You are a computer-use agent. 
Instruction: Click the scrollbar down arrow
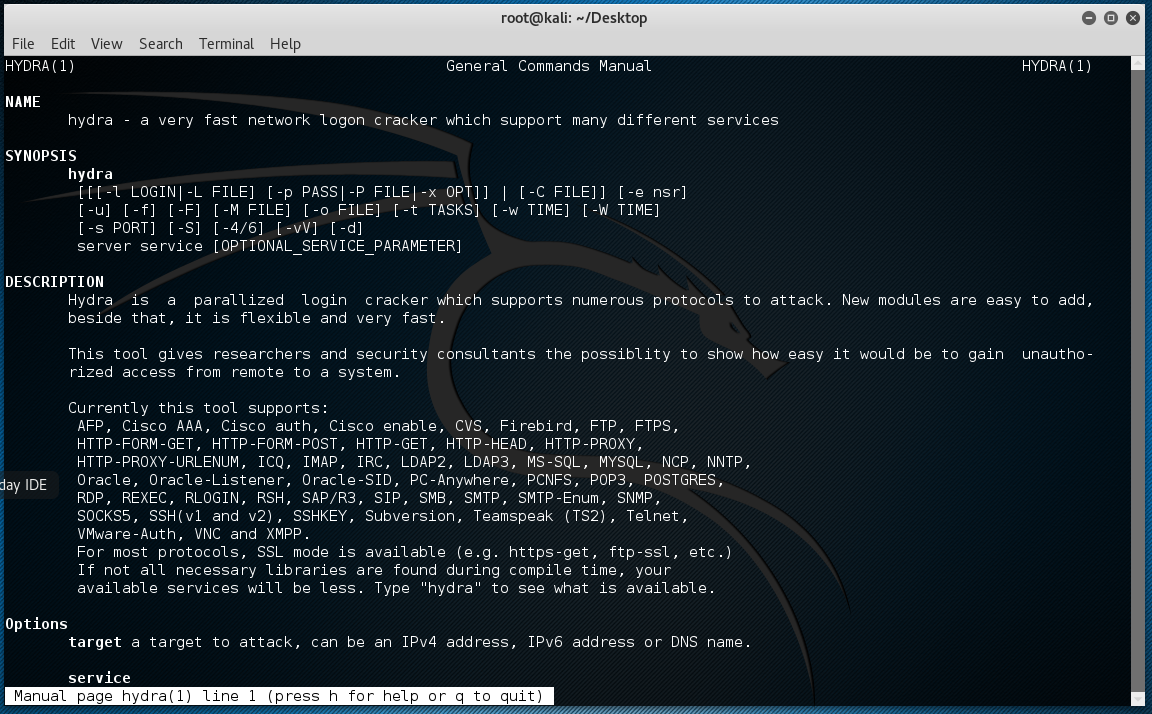tap(1138, 698)
